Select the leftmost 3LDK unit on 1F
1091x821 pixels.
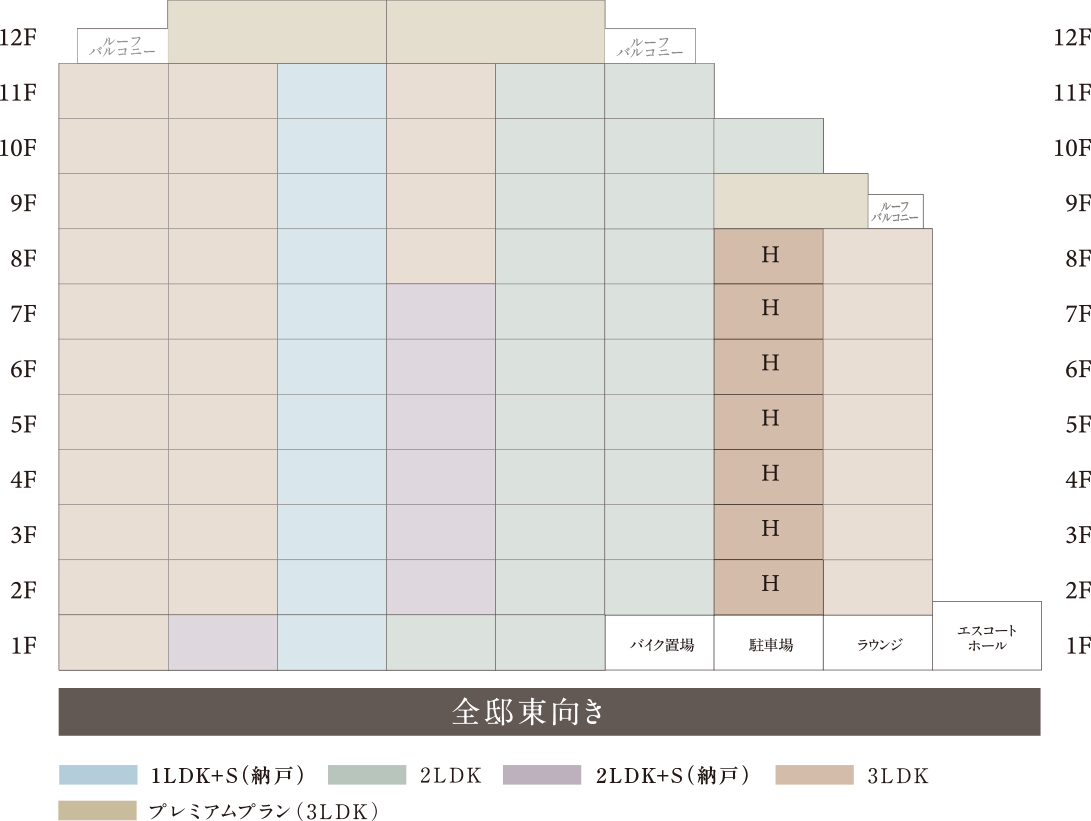tap(113, 643)
